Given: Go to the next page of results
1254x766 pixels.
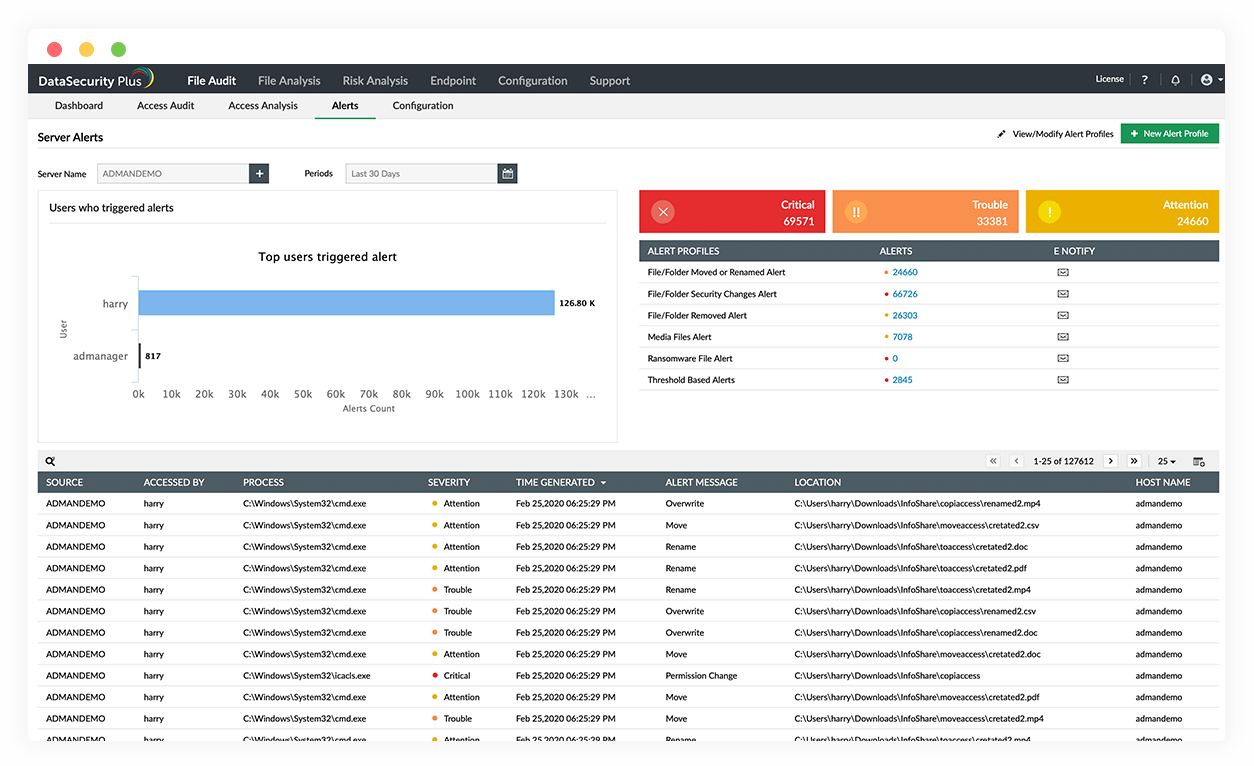Looking at the screenshot, I should tap(1111, 461).
